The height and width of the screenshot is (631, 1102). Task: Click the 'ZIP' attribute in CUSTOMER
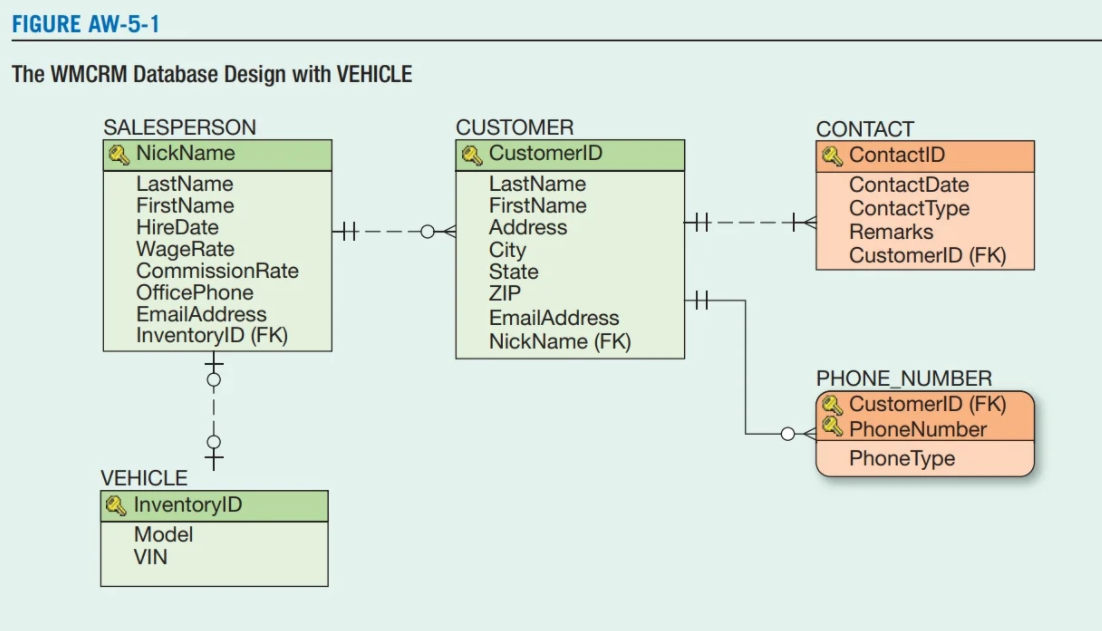coord(505,294)
